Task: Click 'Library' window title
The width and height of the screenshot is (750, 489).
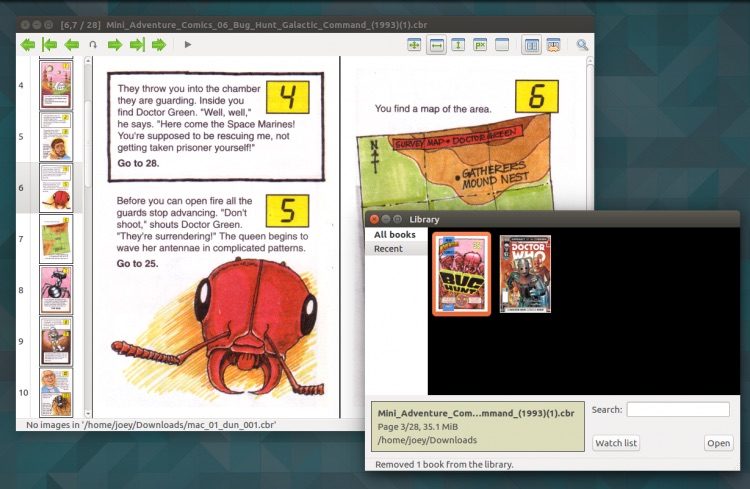Action: (424, 219)
